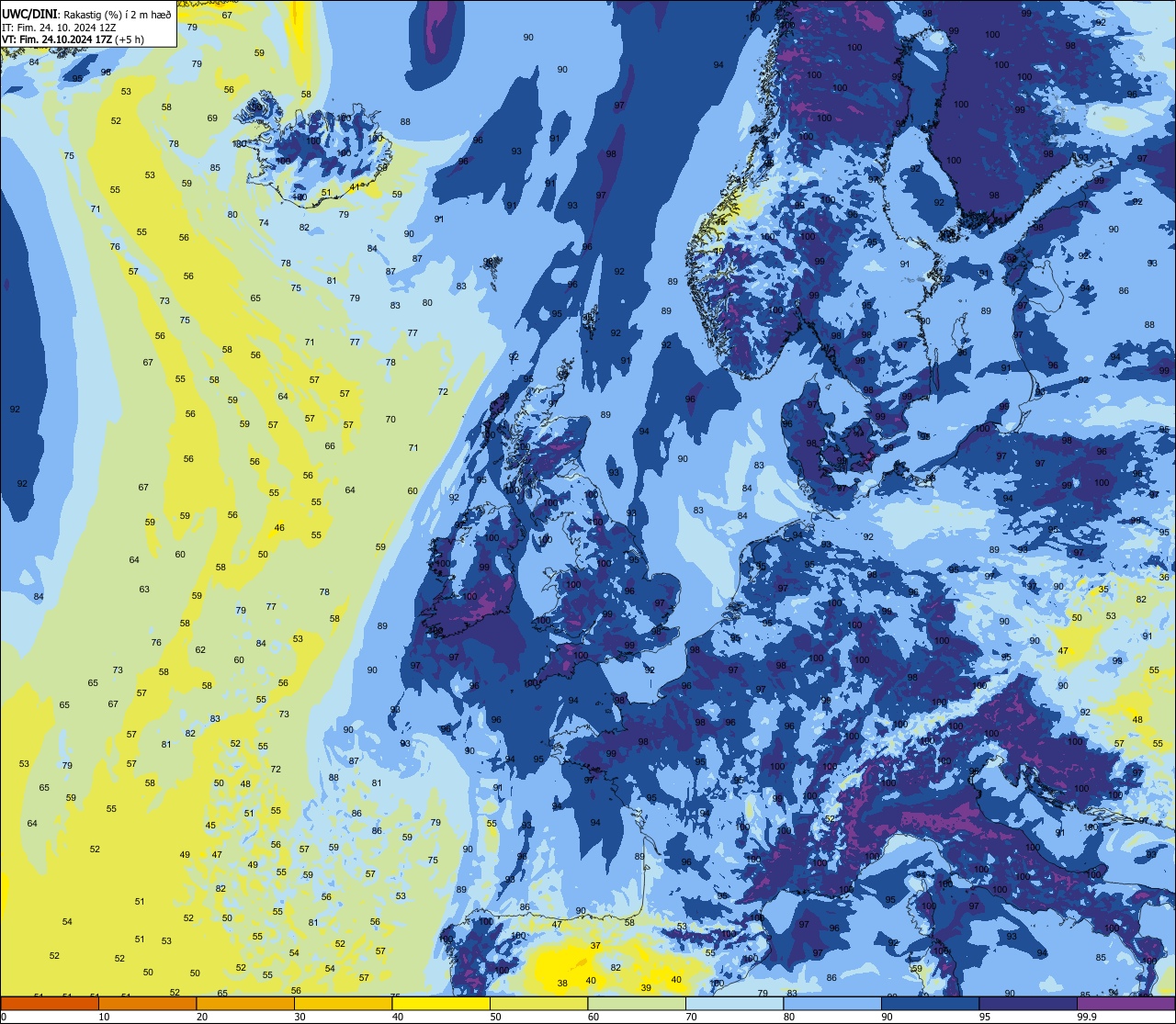Click the 20–30 legend color swatch
The image size is (1176, 1024).
(245, 1003)
